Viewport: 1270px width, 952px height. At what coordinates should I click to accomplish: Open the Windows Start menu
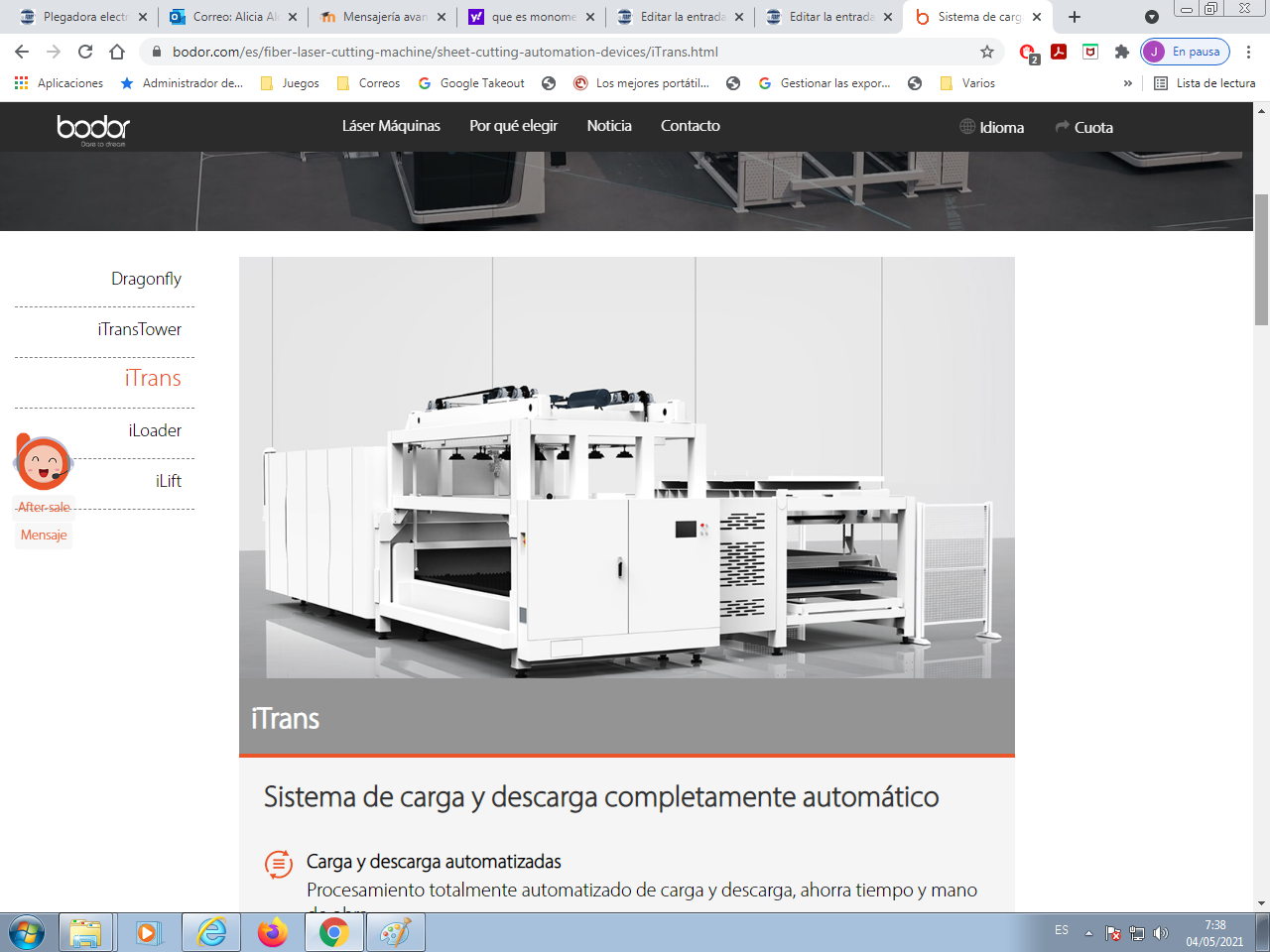(x=27, y=933)
